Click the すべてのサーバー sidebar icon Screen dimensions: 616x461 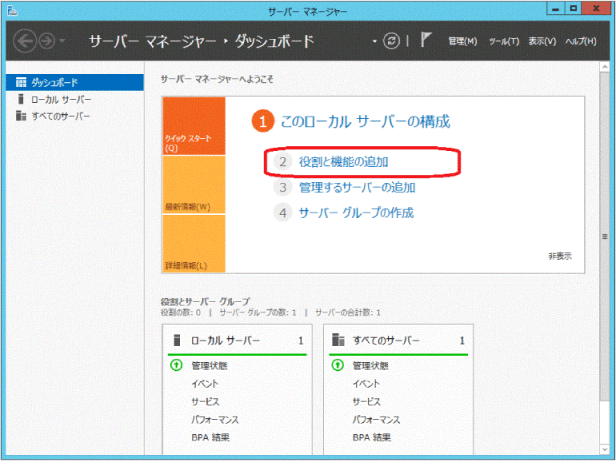(21, 116)
